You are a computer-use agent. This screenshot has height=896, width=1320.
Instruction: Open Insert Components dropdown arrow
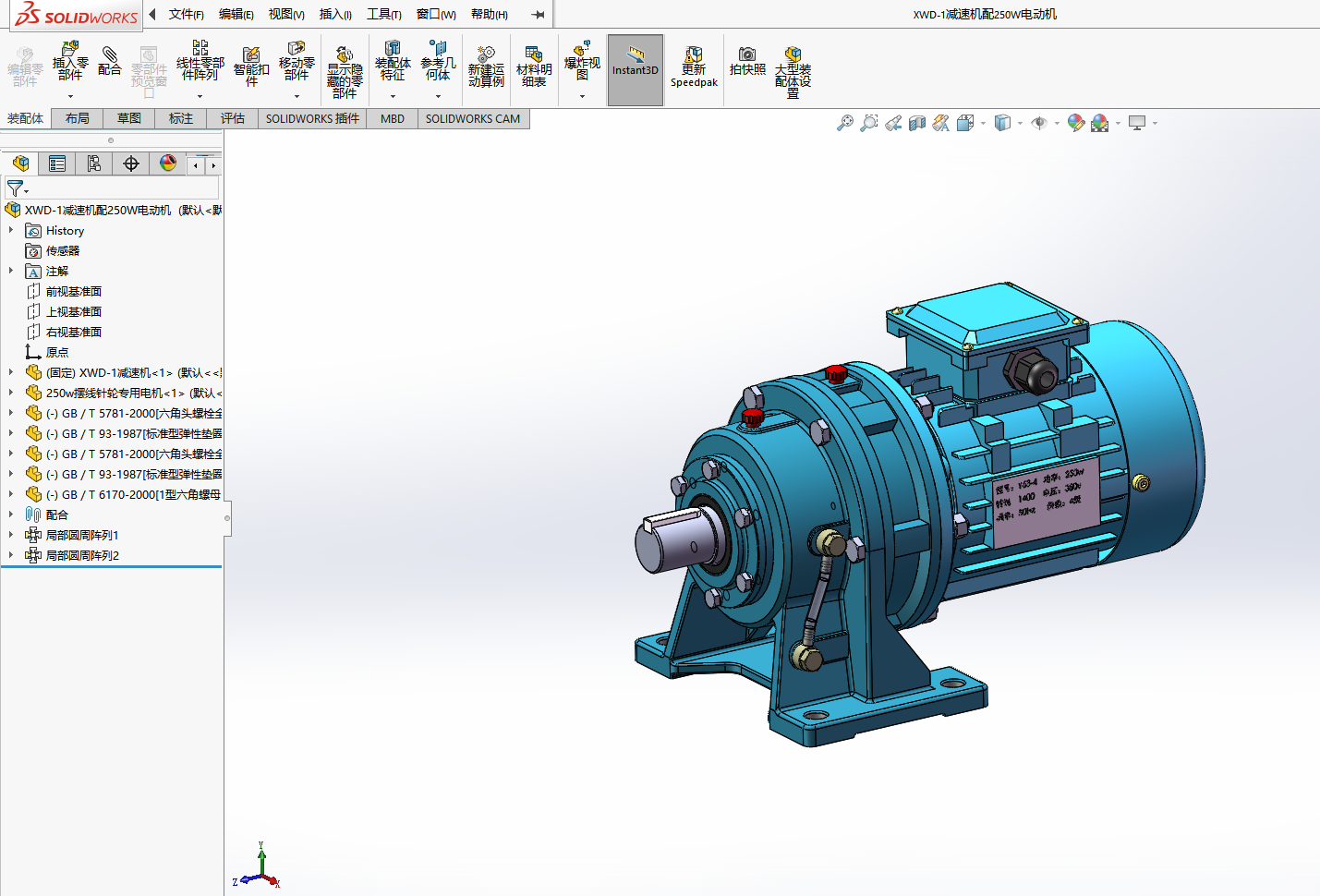coord(70,96)
